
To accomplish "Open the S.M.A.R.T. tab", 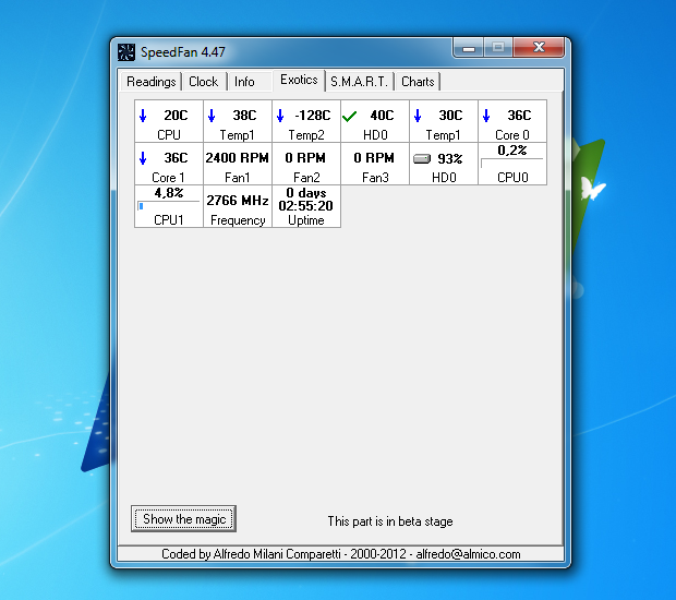I will (359, 82).
